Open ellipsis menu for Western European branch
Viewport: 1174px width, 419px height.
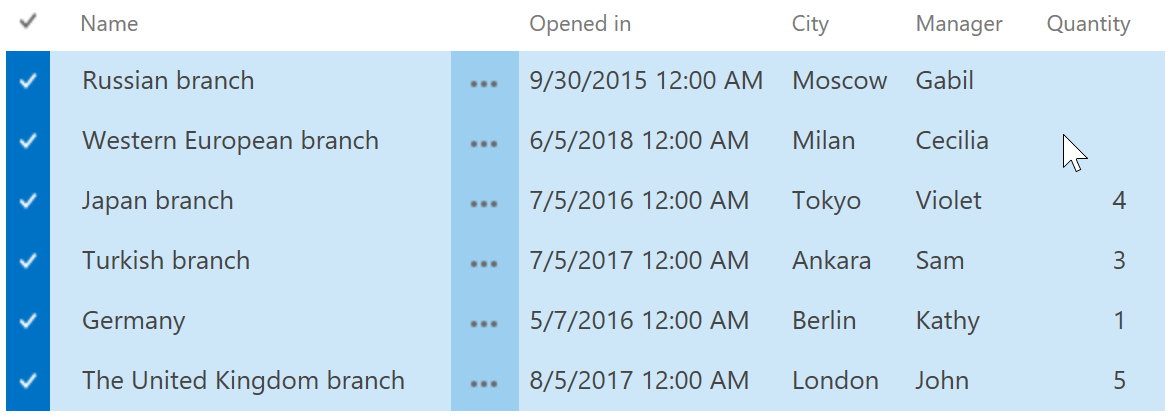point(484,141)
